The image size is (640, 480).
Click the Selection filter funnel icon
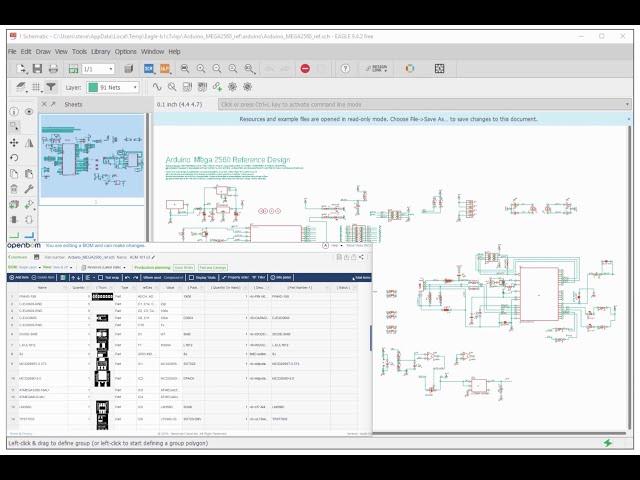[x=51, y=87]
